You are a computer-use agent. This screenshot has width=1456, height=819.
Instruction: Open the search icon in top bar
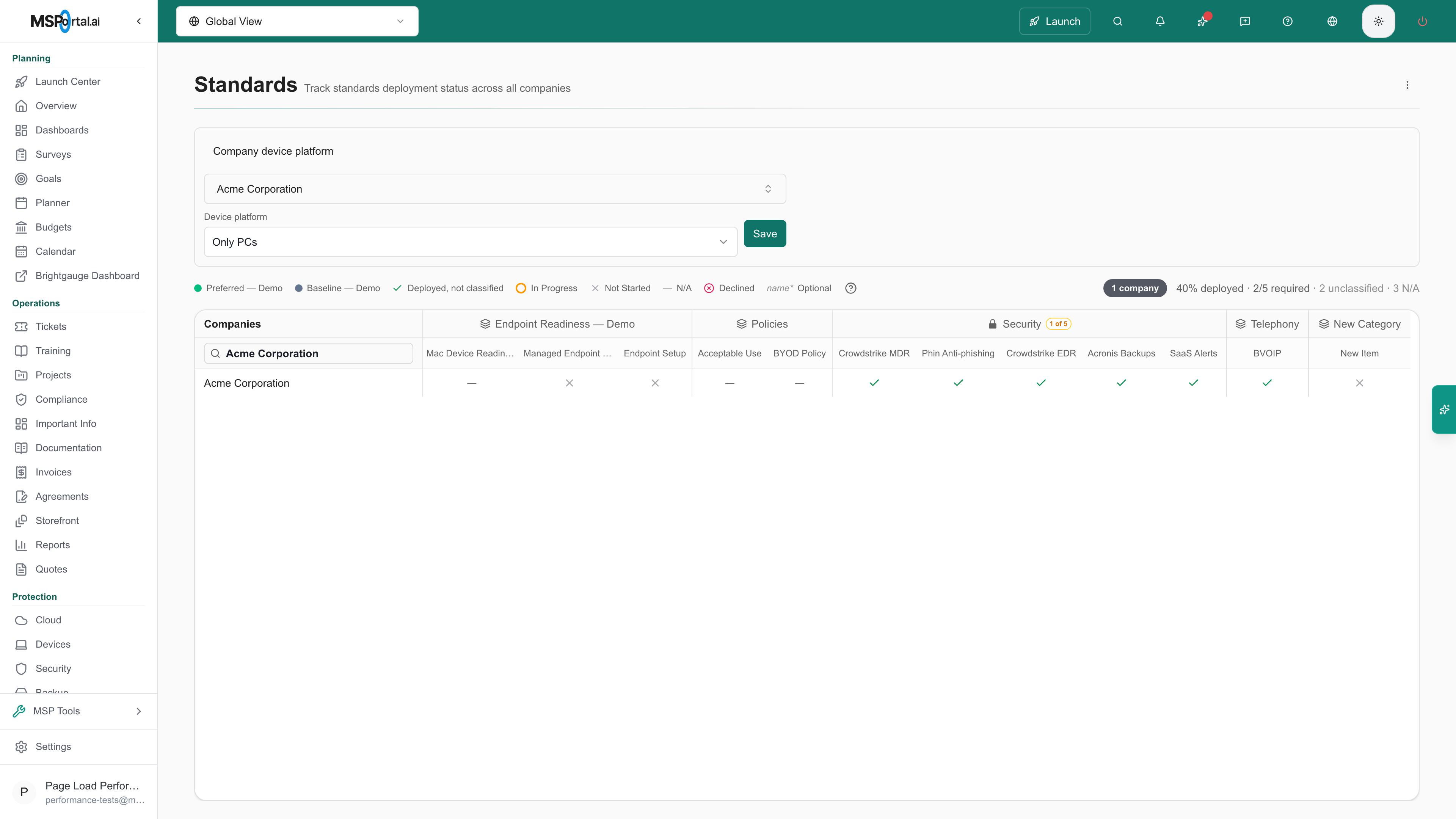[x=1117, y=22]
